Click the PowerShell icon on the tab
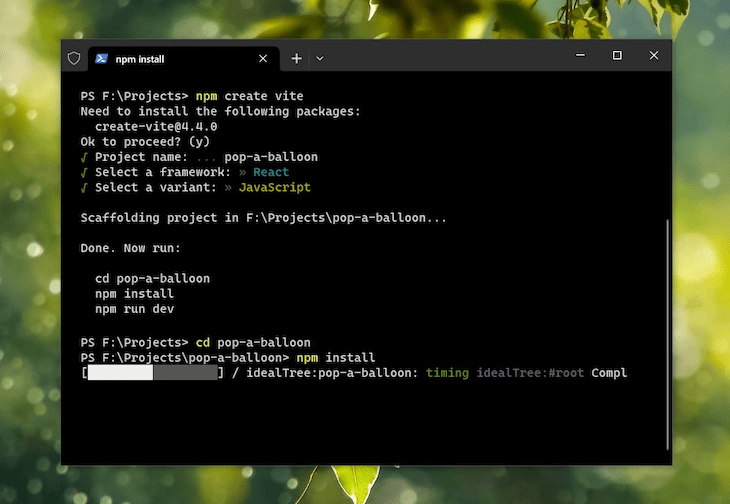The image size is (730, 504). point(101,59)
